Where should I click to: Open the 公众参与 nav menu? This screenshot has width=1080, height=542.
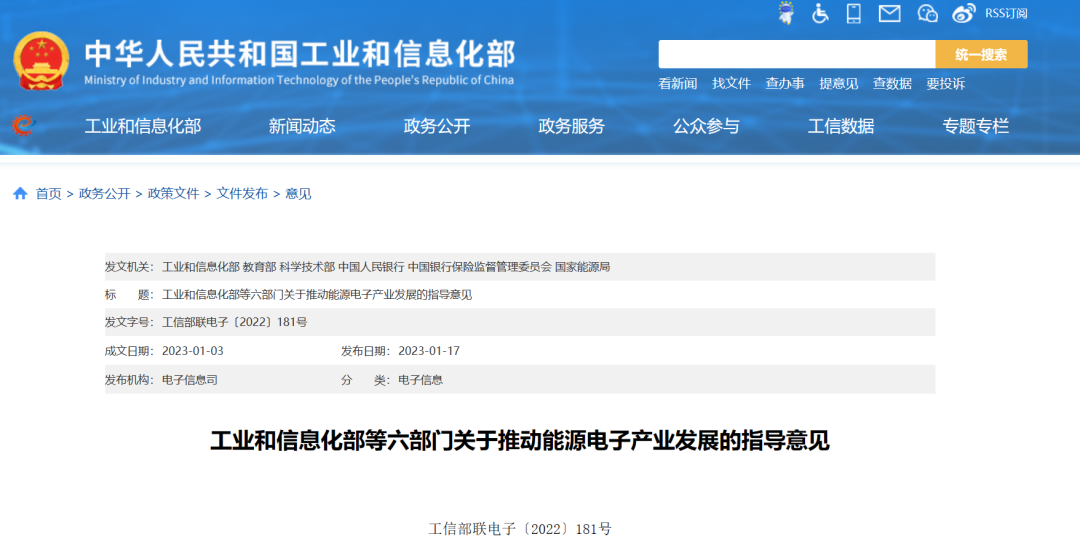[x=706, y=126]
